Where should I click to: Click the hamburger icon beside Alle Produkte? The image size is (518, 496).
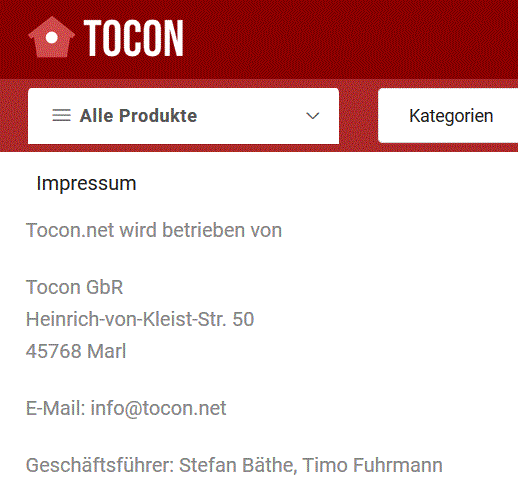61,116
